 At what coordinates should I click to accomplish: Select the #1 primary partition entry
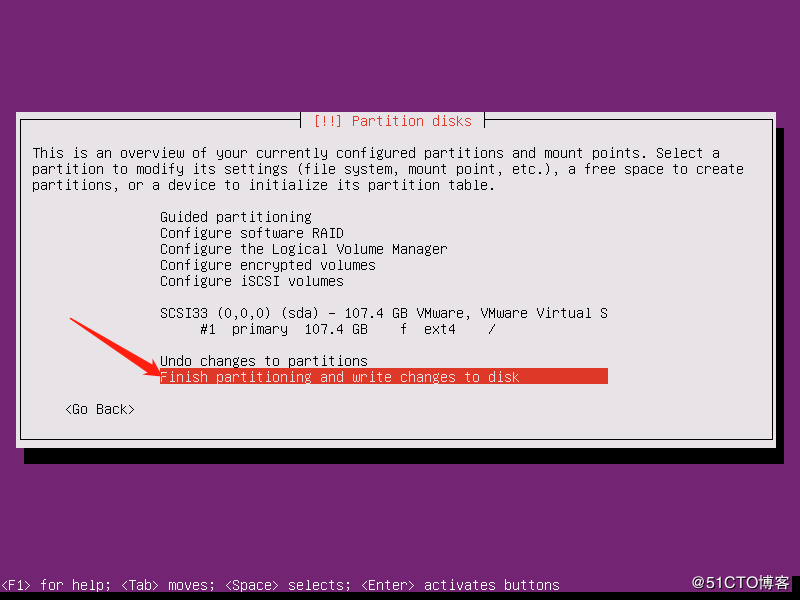click(x=347, y=329)
